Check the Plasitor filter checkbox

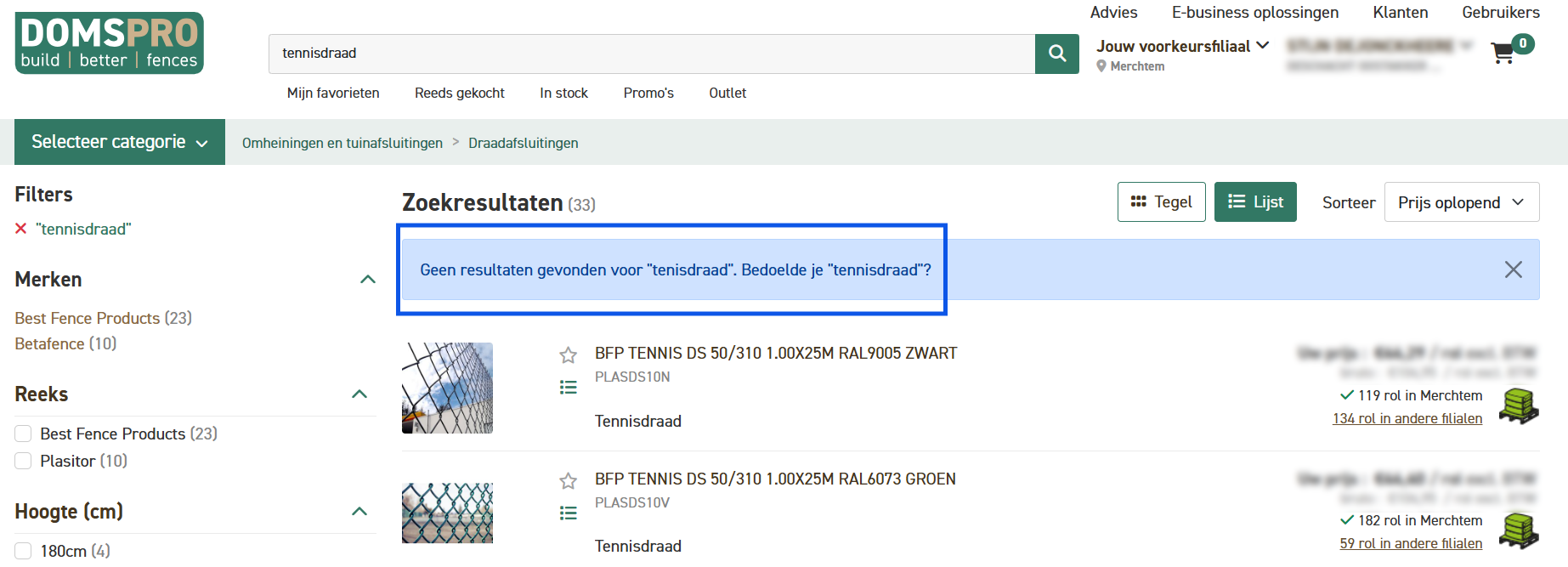pyautogui.click(x=23, y=461)
